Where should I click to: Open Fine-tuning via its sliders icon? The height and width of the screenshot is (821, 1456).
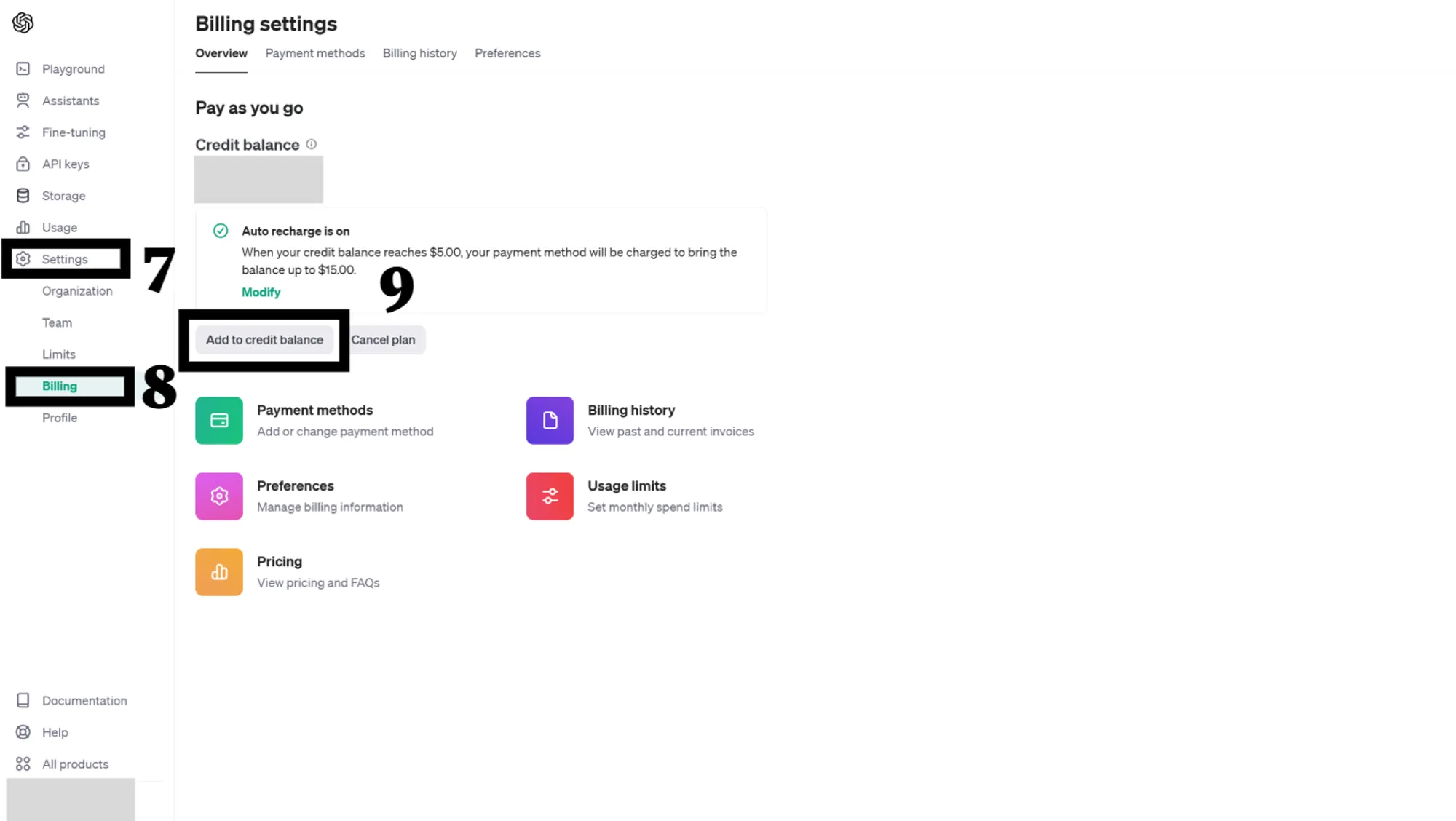point(23,132)
